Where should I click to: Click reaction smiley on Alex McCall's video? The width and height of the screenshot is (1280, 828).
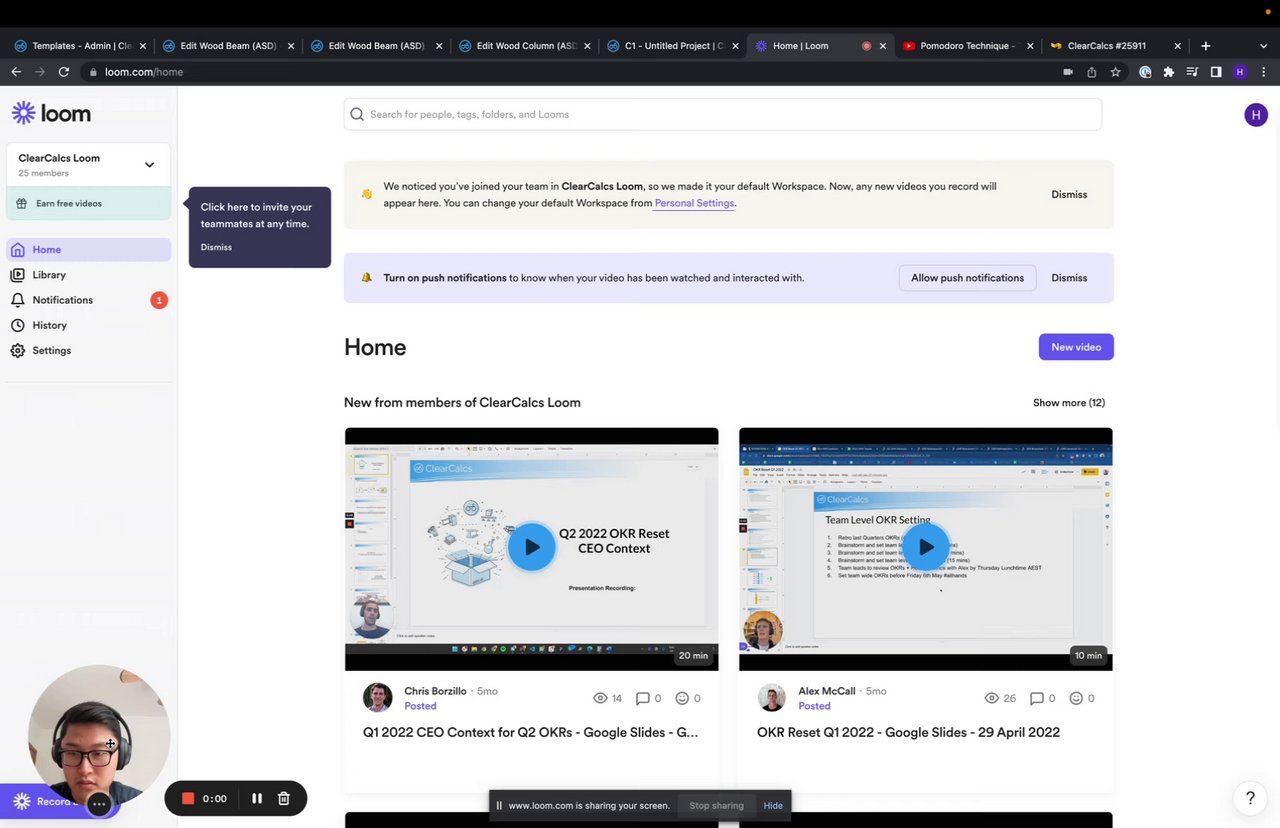[1077, 698]
